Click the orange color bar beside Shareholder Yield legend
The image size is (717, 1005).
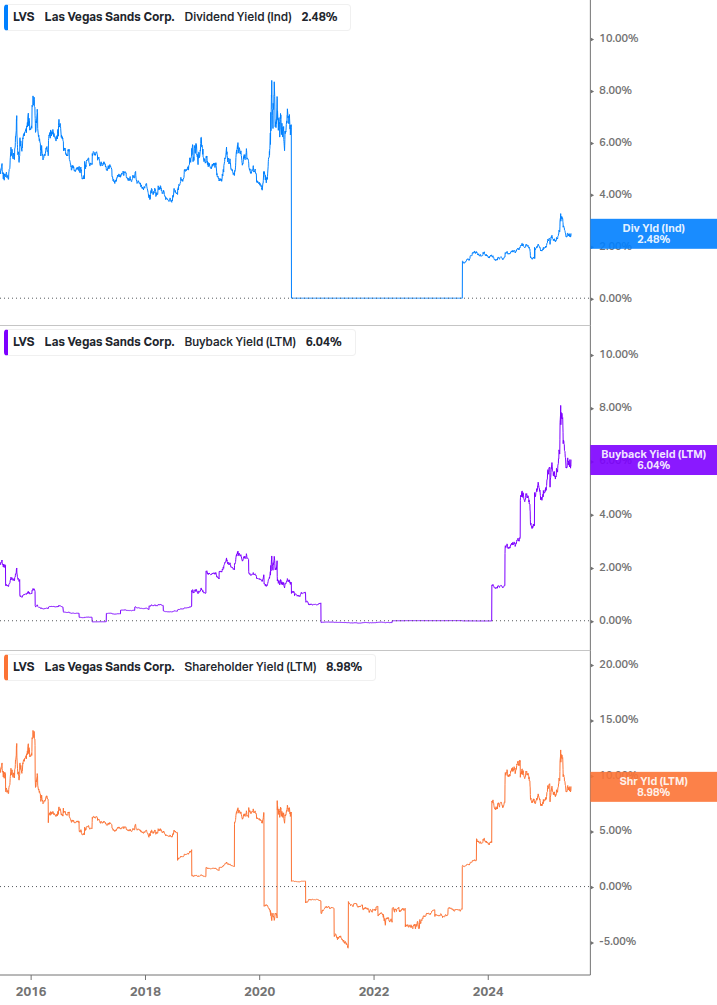(6, 667)
